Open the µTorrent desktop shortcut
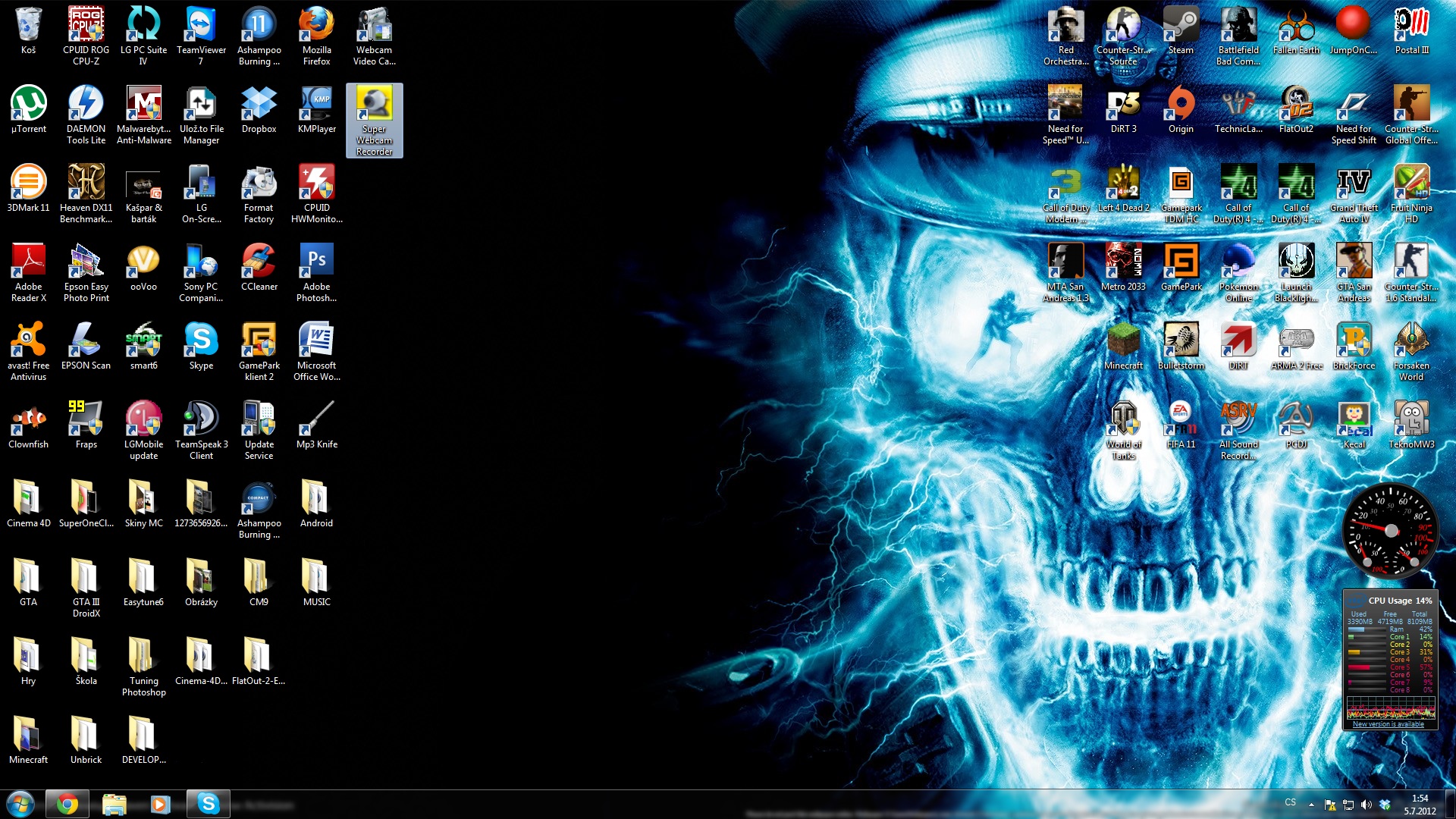This screenshot has height=819, width=1456. coord(28,104)
